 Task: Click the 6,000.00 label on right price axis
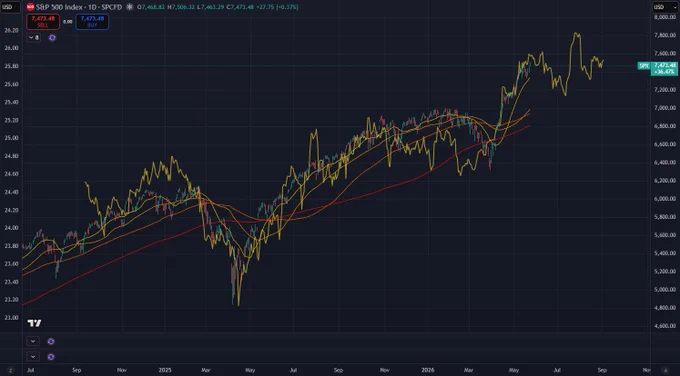coord(665,199)
